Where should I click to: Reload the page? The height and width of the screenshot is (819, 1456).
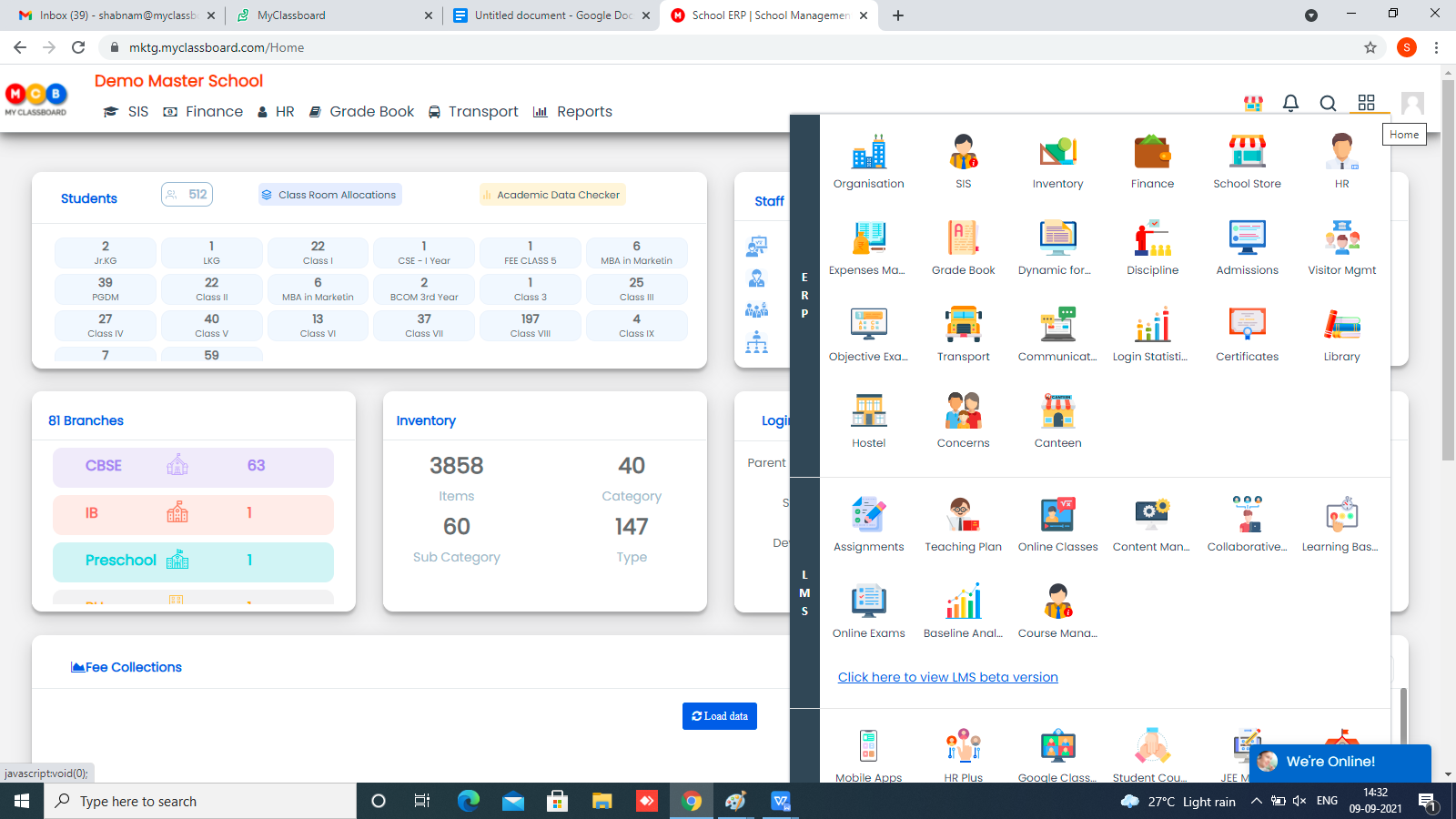(78, 47)
